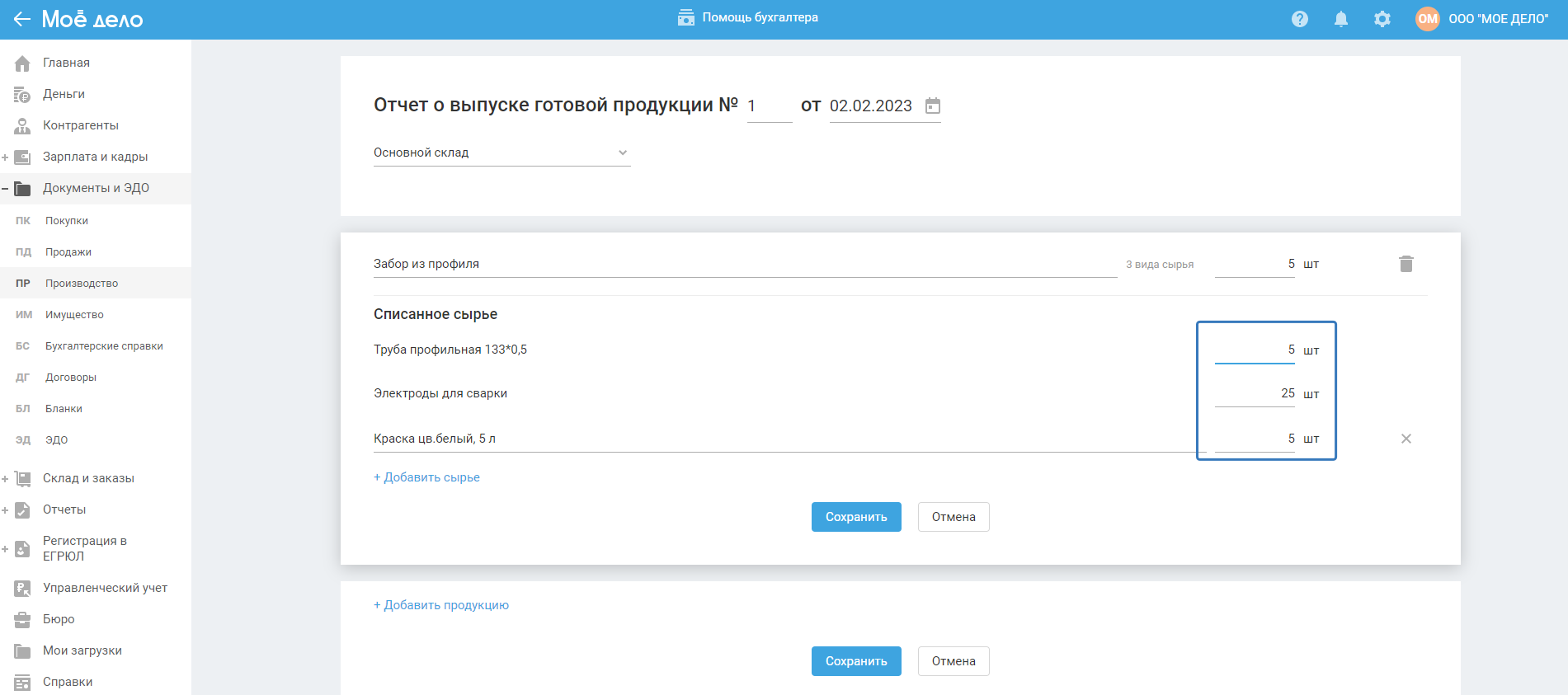Click the Мои загрузки folder icon
This screenshot has height=695, width=1568.
[x=22, y=650]
